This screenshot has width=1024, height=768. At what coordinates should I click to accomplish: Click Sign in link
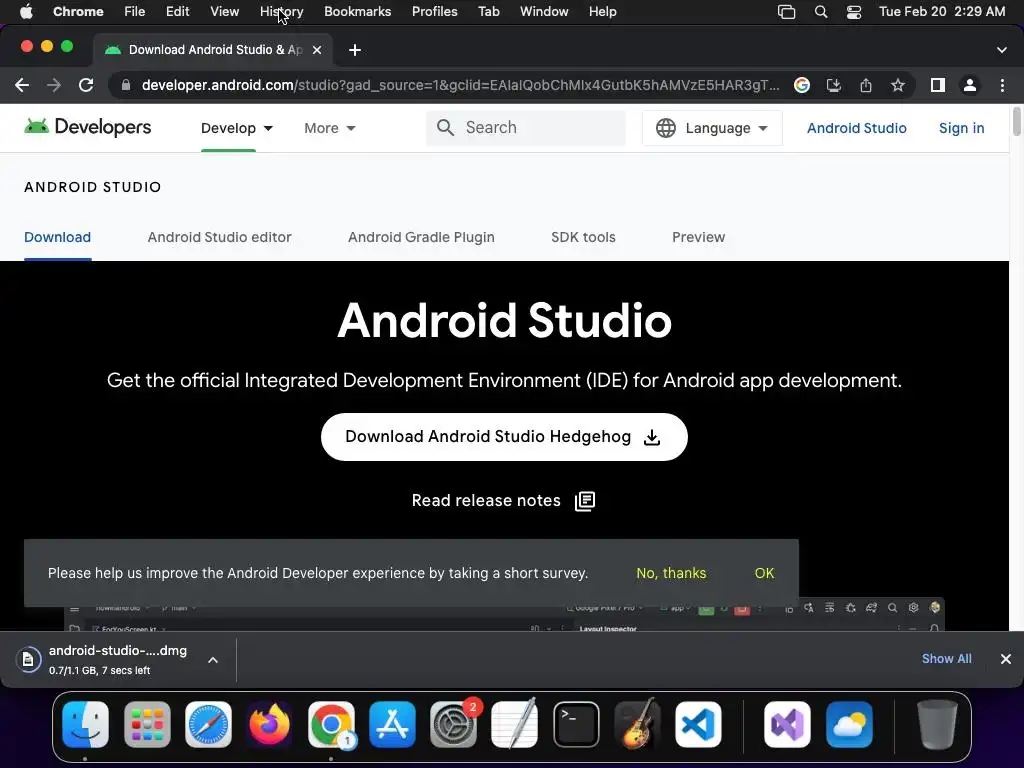click(961, 128)
